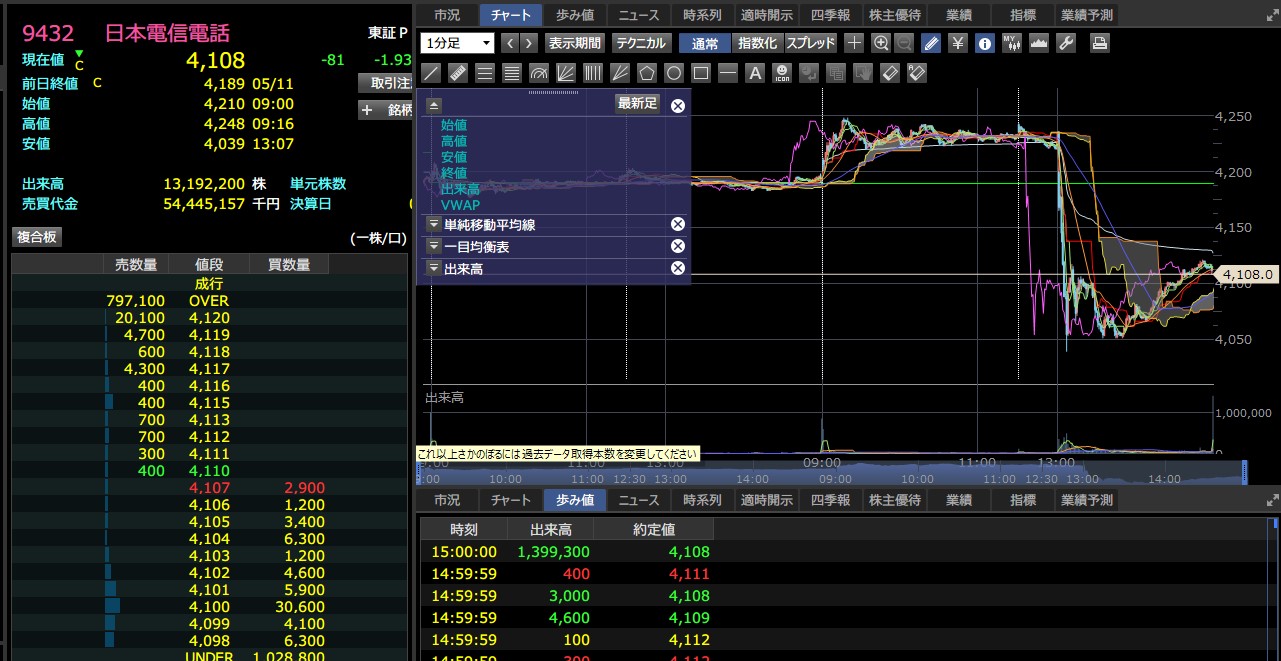The height and width of the screenshot is (661, 1281).
Task: Click the + 銘柄 add button
Action: click(x=386, y=110)
